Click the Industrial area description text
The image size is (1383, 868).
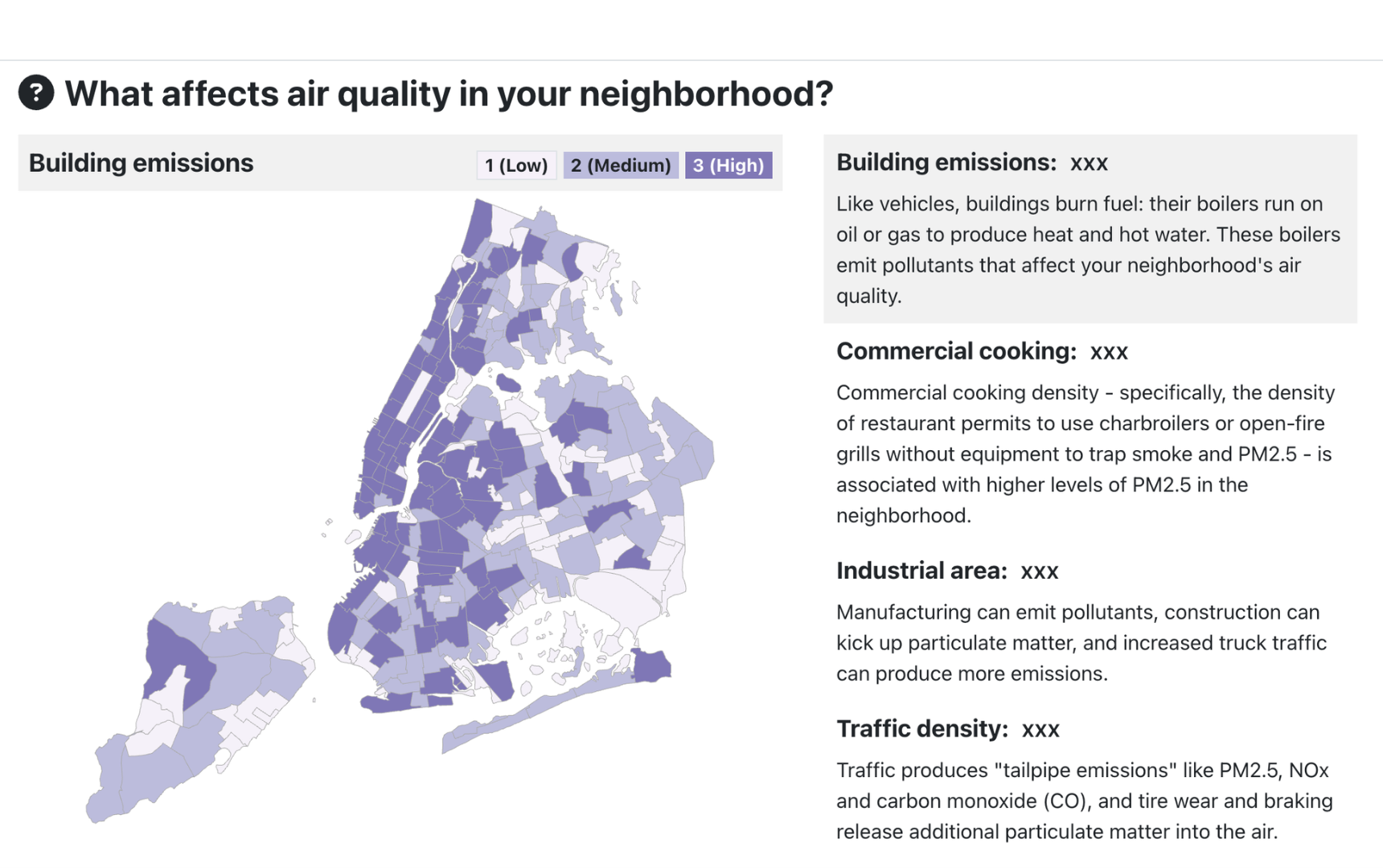tap(1081, 642)
